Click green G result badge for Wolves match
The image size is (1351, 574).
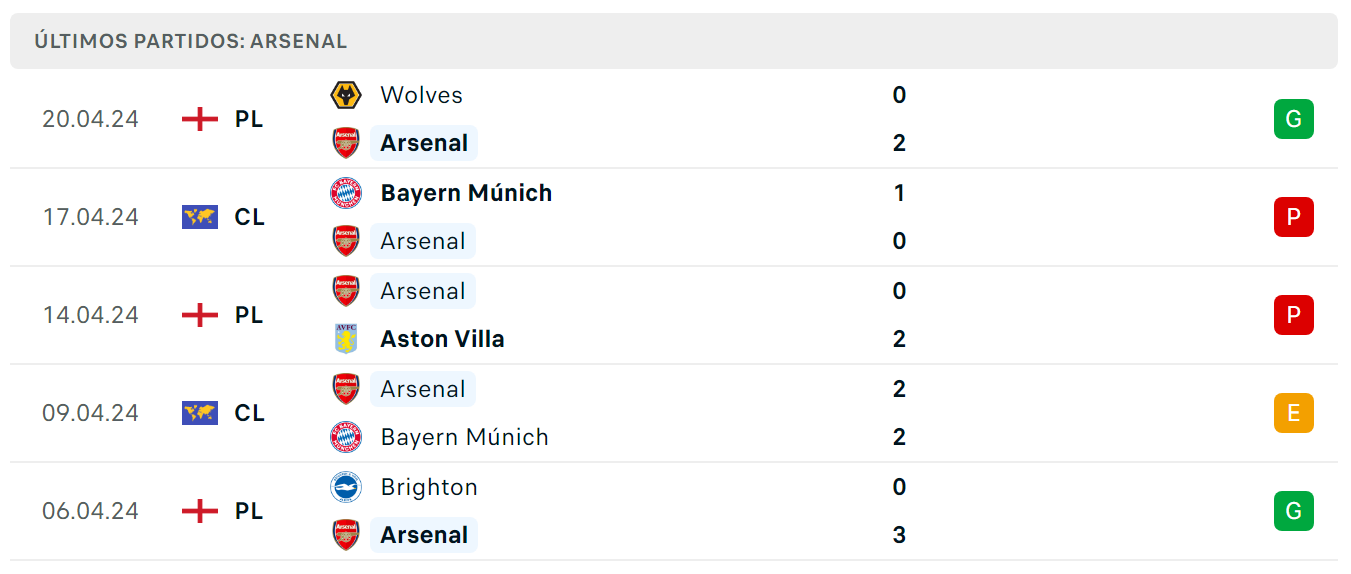tap(1293, 119)
